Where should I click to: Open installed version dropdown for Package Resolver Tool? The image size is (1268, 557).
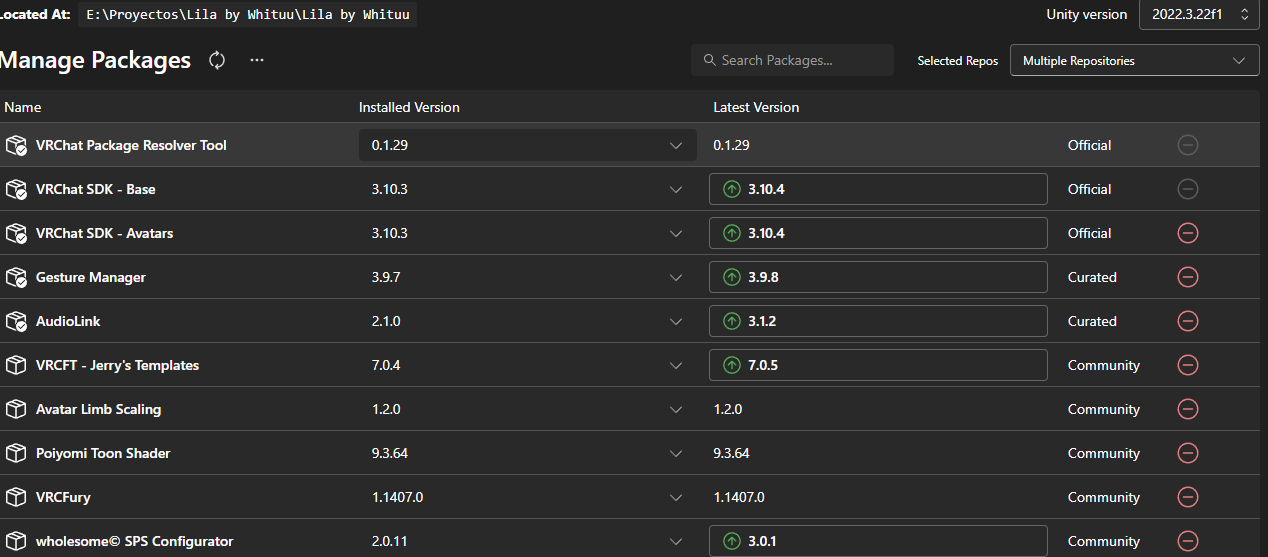(x=528, y=145)
